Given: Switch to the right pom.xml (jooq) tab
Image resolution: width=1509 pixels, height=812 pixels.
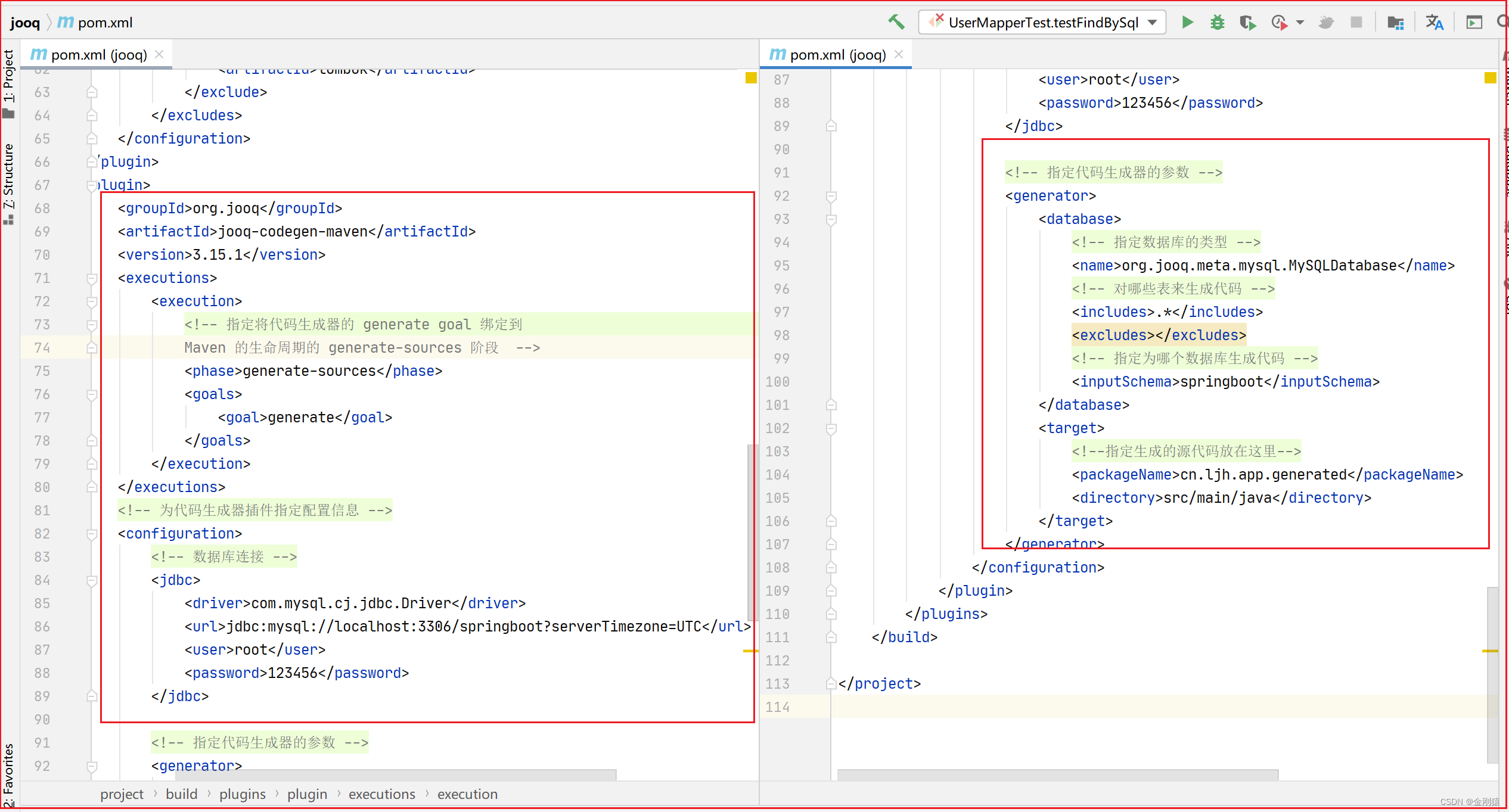Looking at the screenshot, I should pyautogui.click(x=834, y=54).
